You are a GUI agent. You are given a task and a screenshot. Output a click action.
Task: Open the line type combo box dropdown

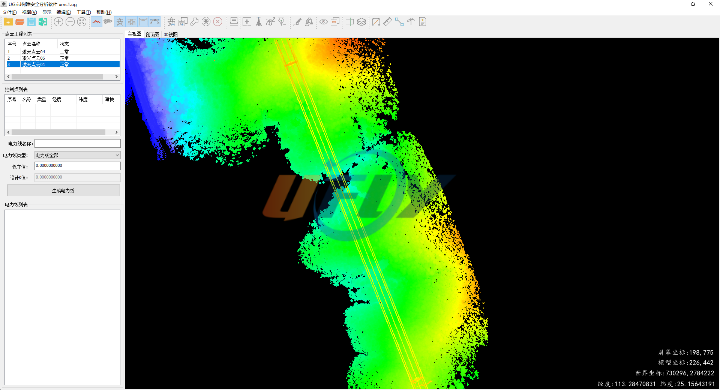click(77, 155)
